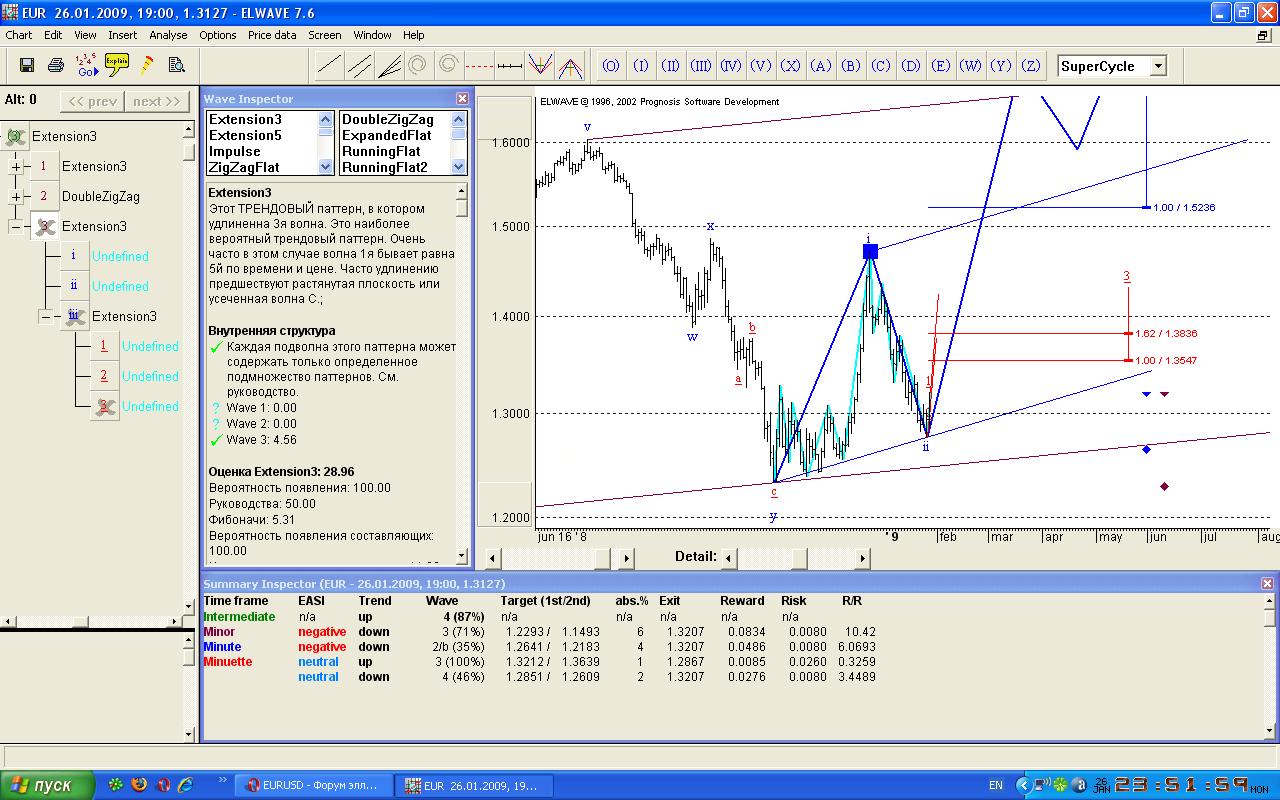The width and height of the screenshot is (1280, 800).
Task: Click the Minor time frame row label
Action: [x=219, y=632]
